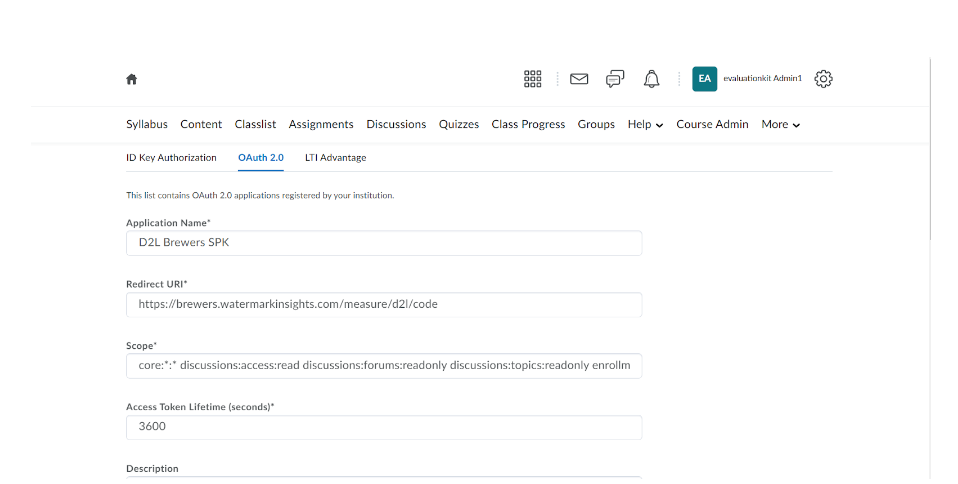
Task: Click the OAuth 2.0 applications description text
Action: pos(260,196)
